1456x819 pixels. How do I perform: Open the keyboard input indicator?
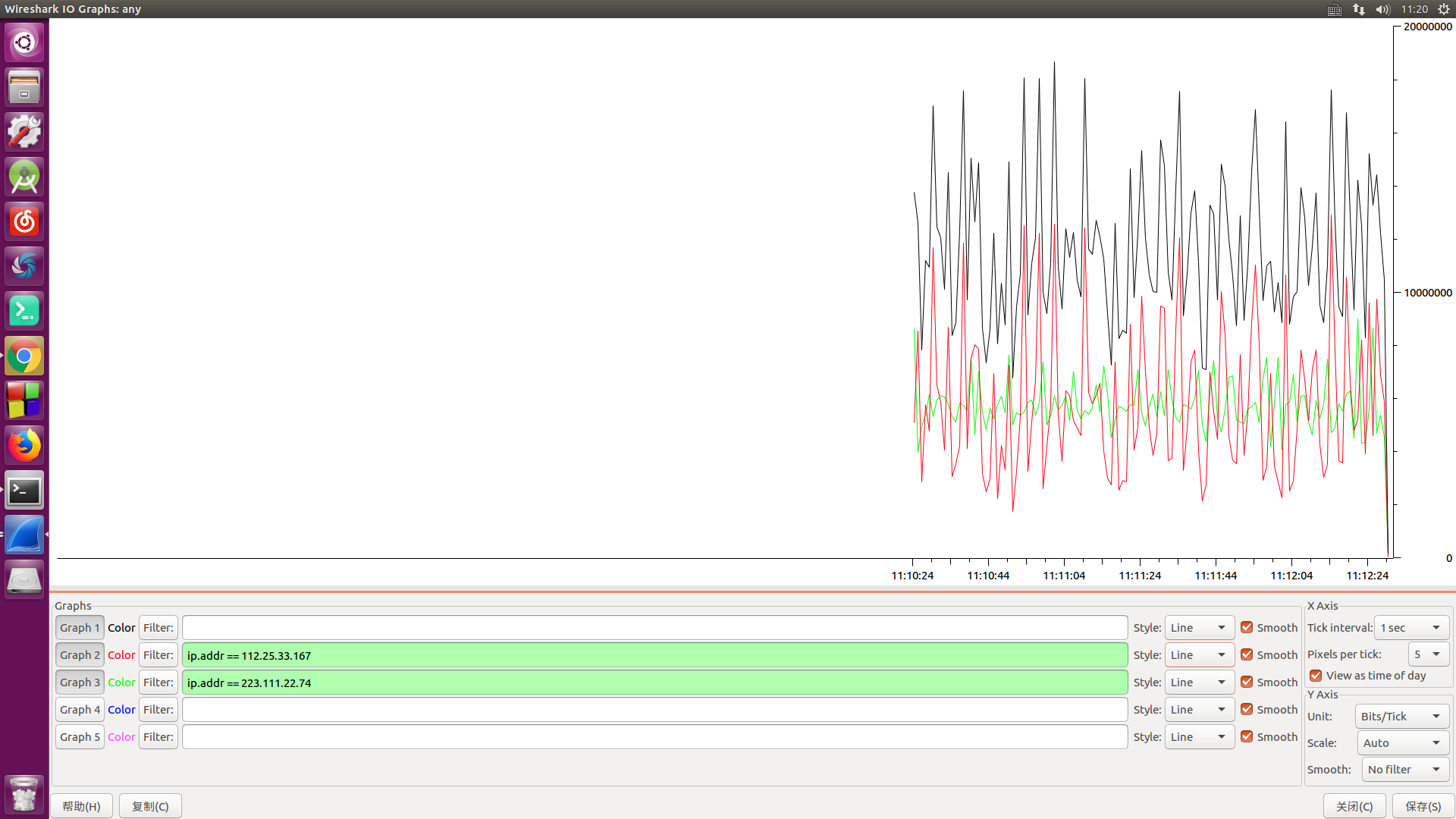[x=1335, y=9]
